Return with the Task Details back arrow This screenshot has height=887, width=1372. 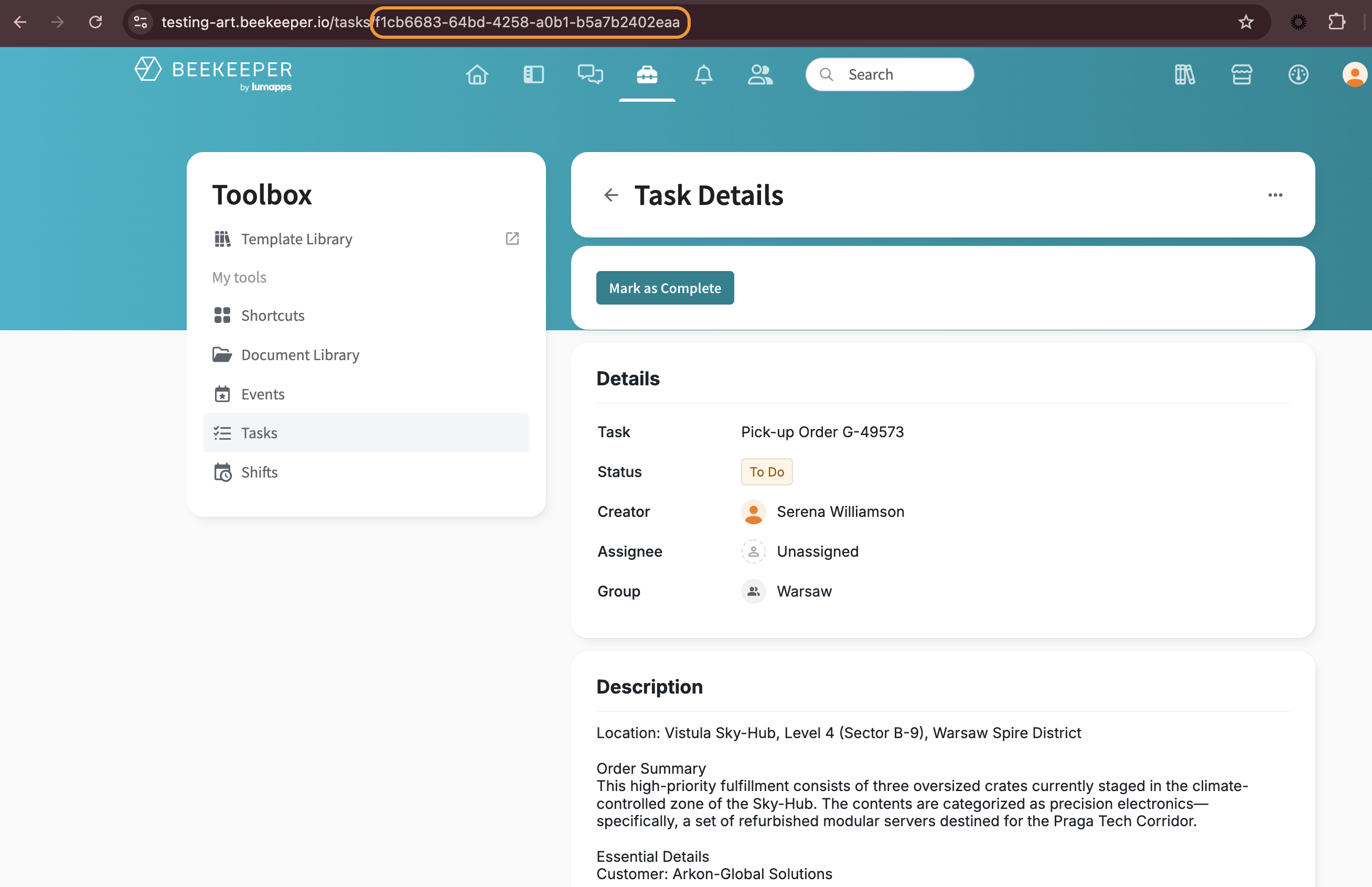coord(611,195)
